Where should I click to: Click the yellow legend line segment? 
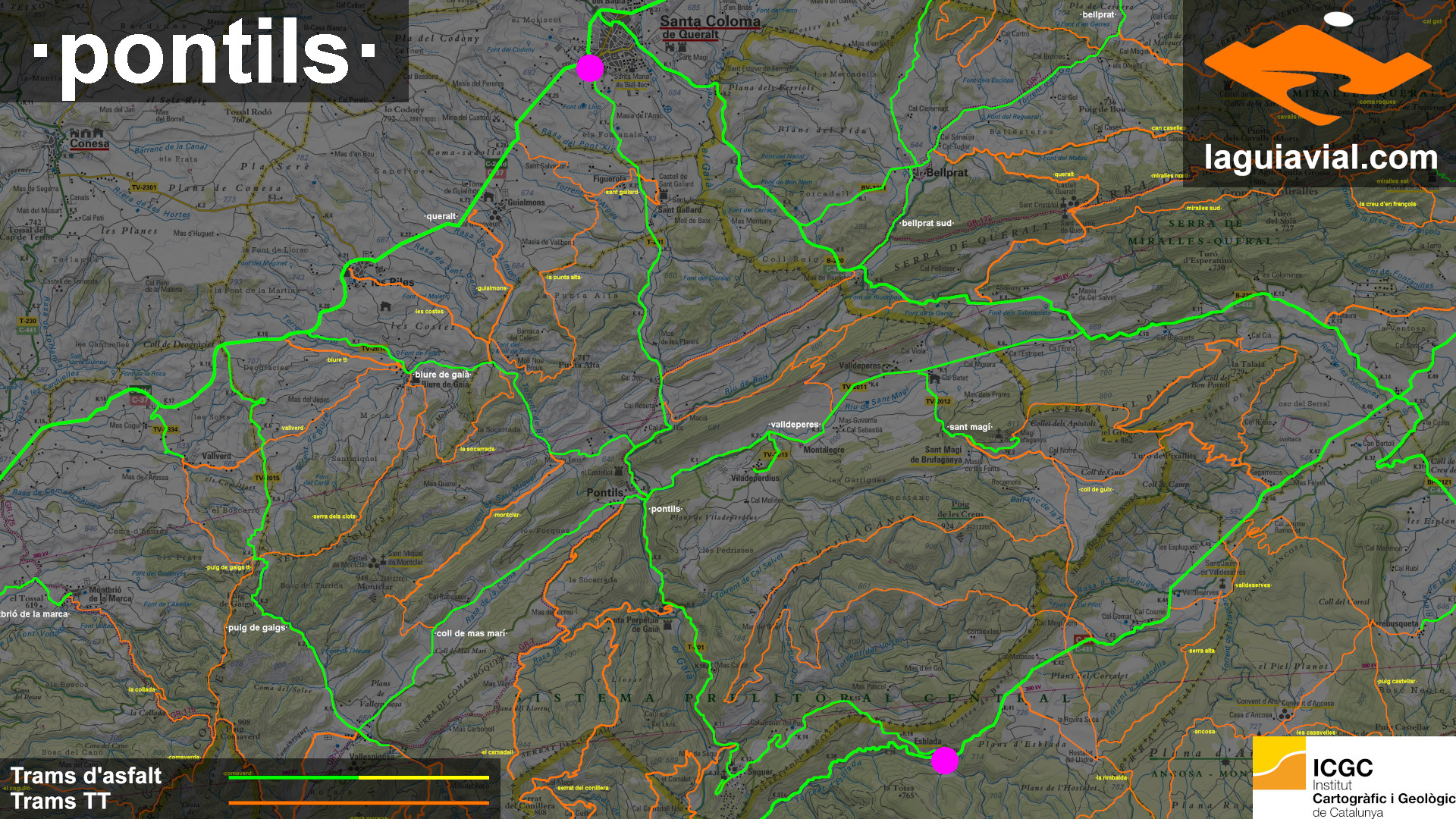423,777
